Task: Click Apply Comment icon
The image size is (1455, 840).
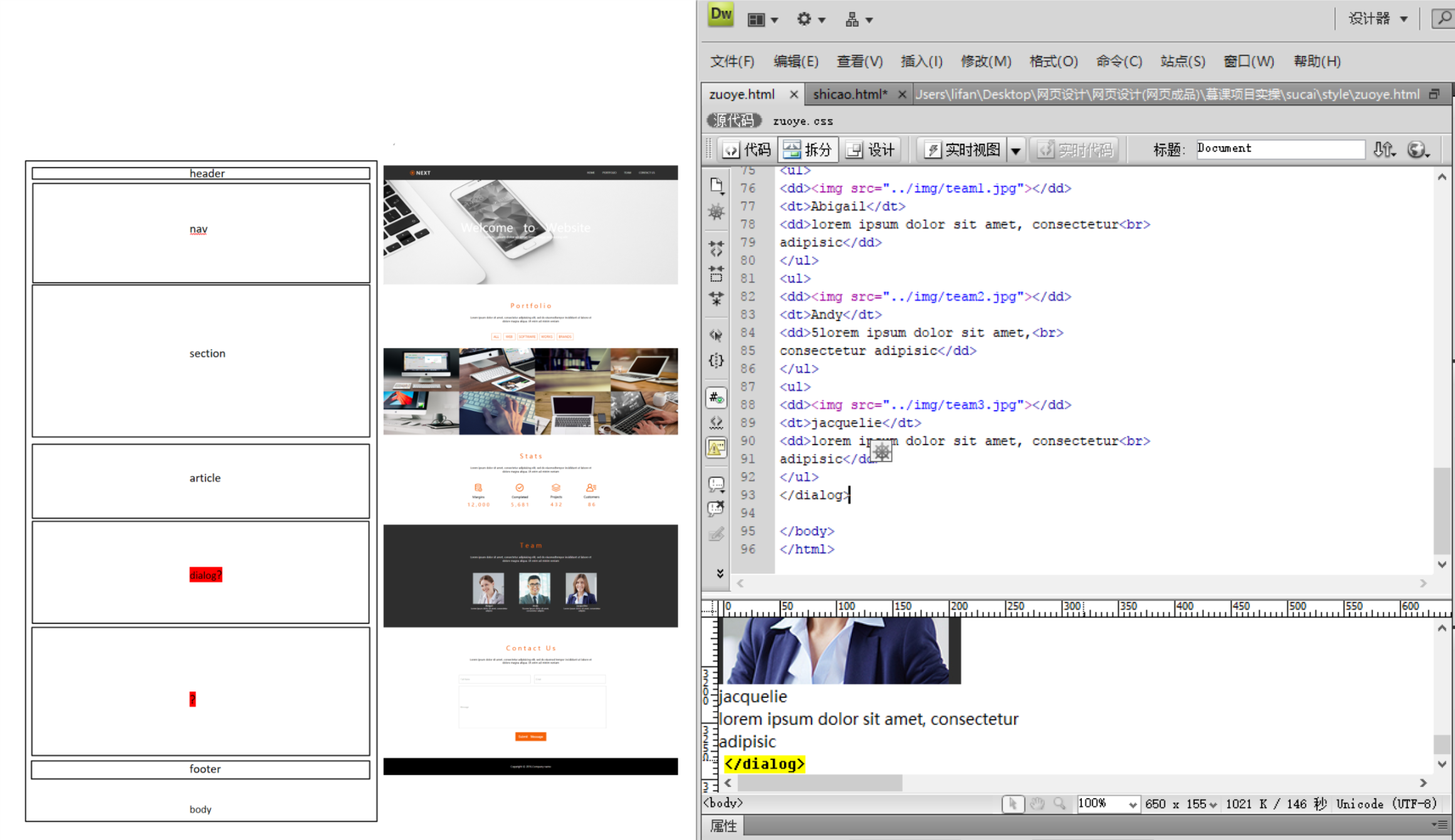Action: (717, 484)
